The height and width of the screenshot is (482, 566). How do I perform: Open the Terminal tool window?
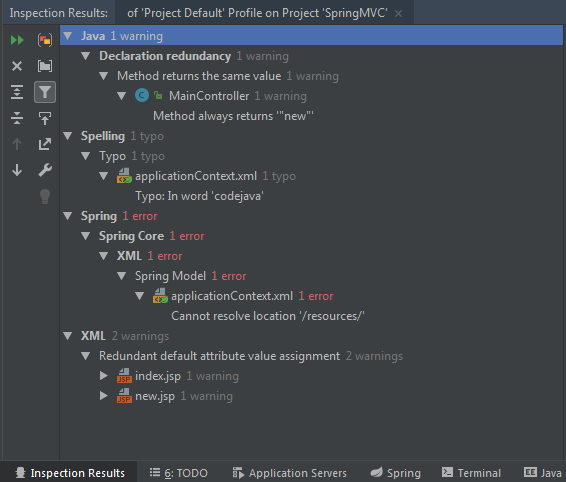[x=471, y=473]
